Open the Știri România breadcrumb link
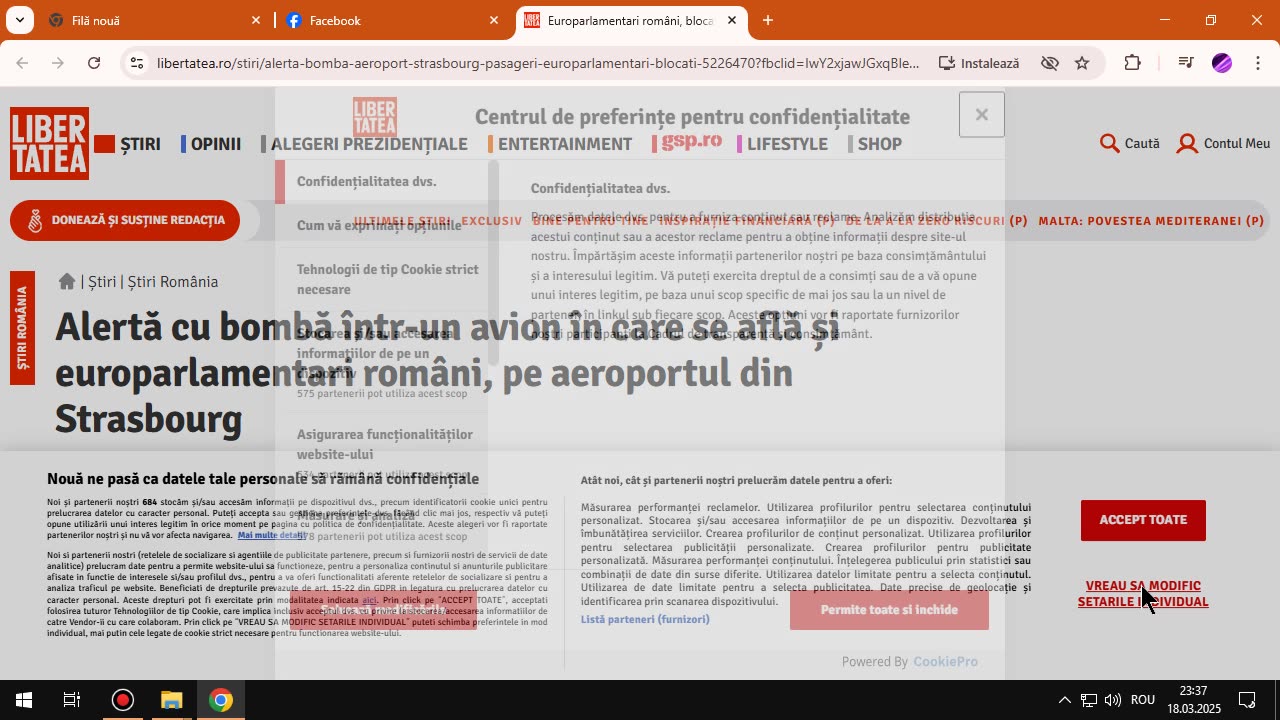Viewport: 1280px width, 720px height. coord(173,282)
